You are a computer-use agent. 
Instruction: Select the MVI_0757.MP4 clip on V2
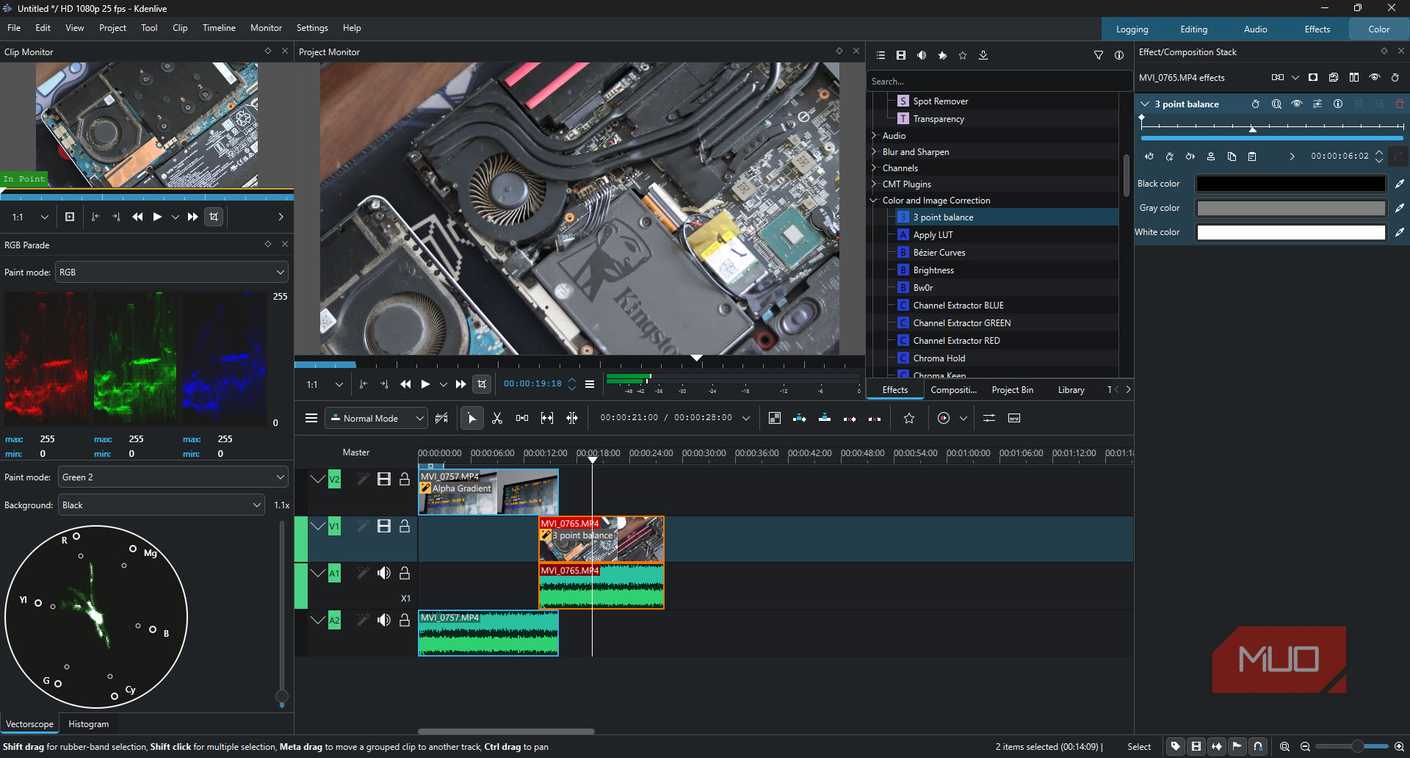pyautogui.click(x=488, y=492)
